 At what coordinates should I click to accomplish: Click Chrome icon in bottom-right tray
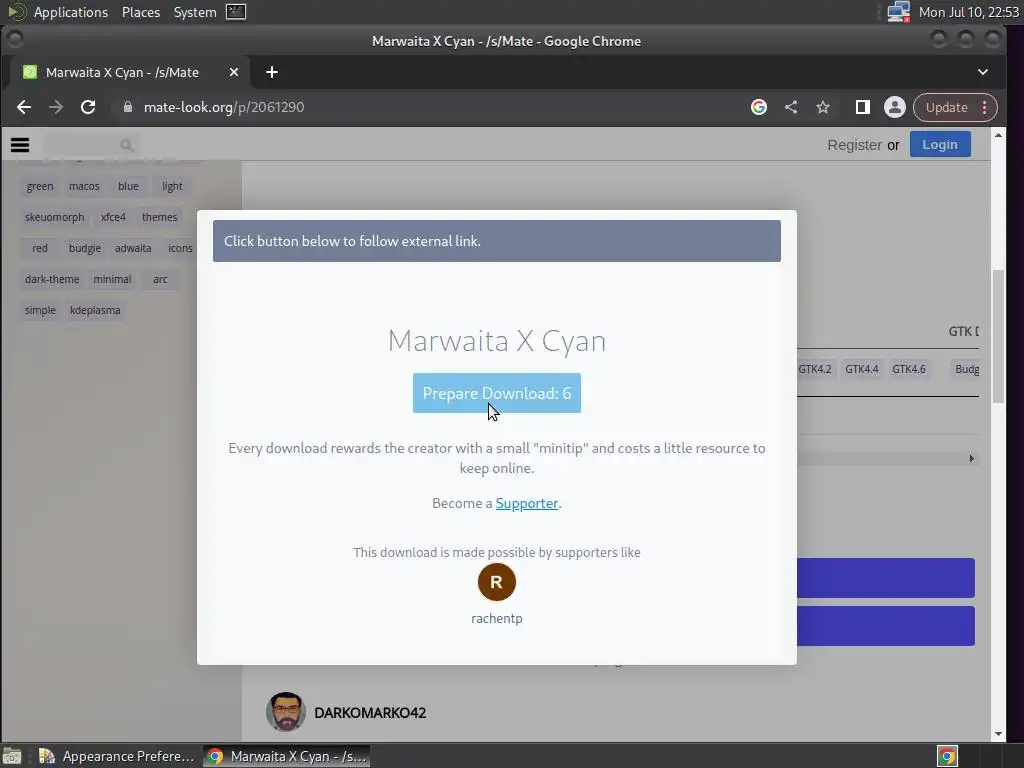click(x=947, y=756)
